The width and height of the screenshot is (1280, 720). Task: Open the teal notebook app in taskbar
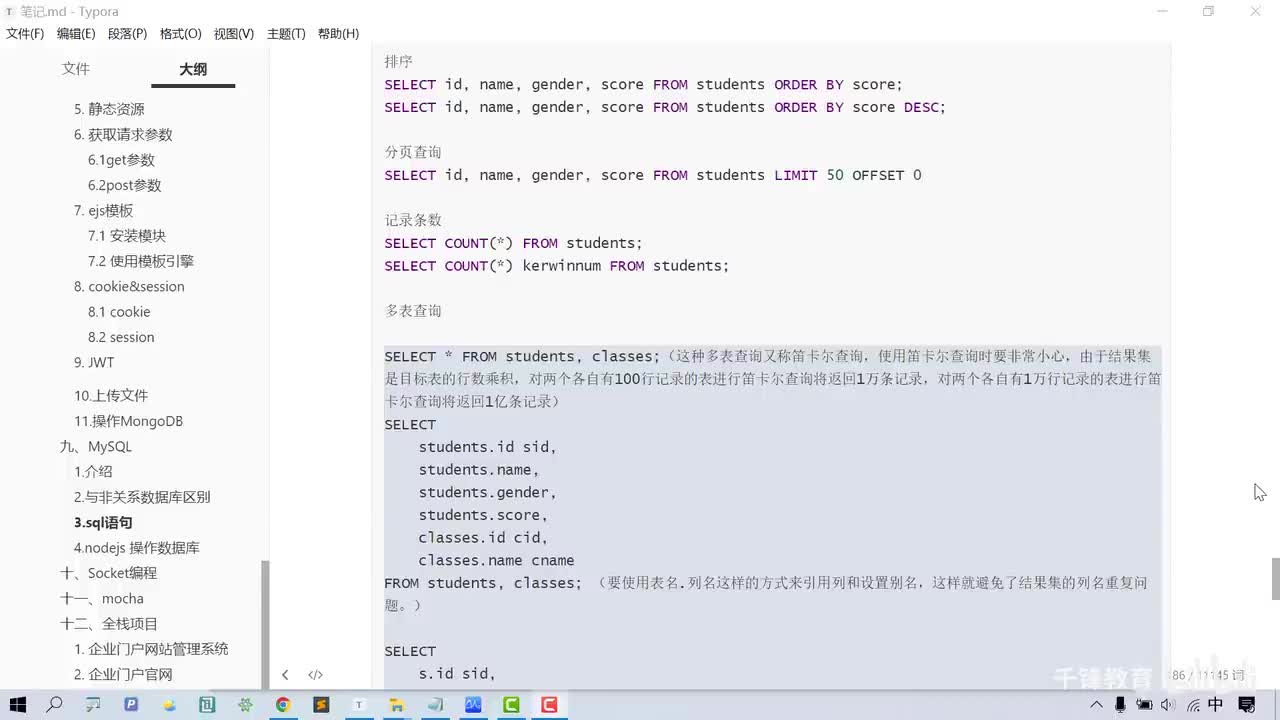tap(207, 705)
